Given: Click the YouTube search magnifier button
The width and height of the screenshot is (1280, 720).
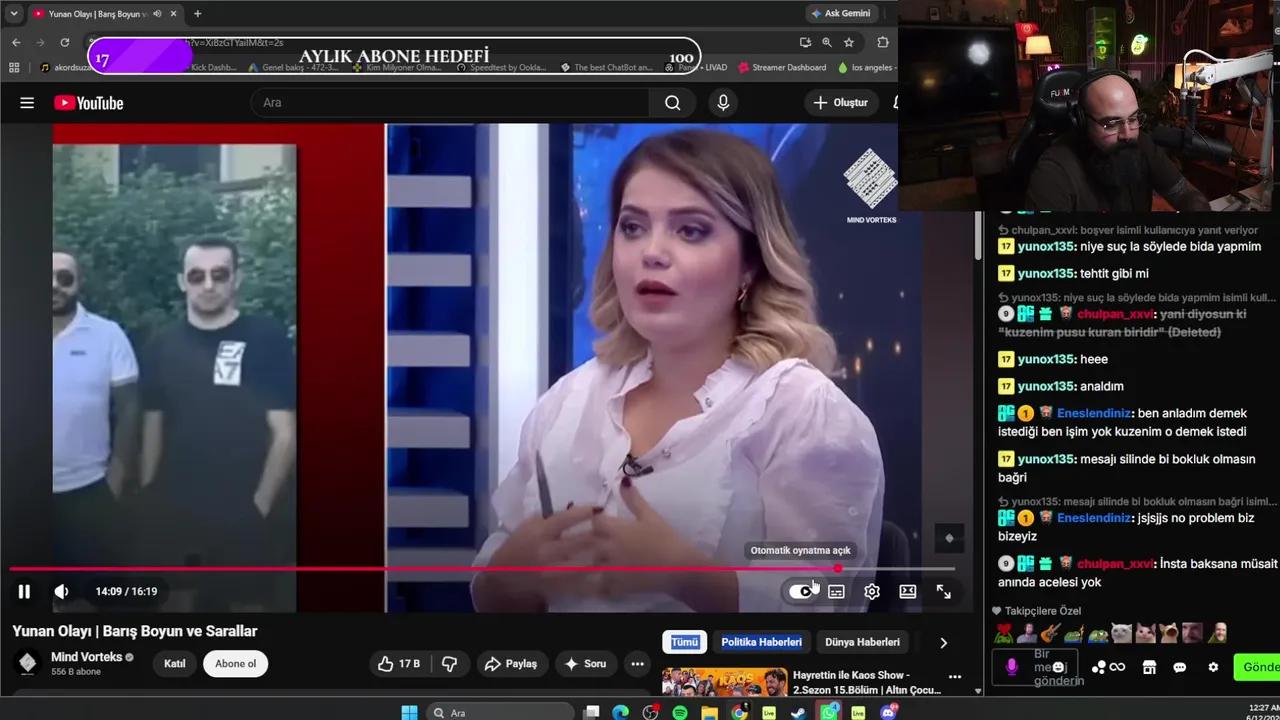Looking at the screenshot, I should [x=673, y=103].
